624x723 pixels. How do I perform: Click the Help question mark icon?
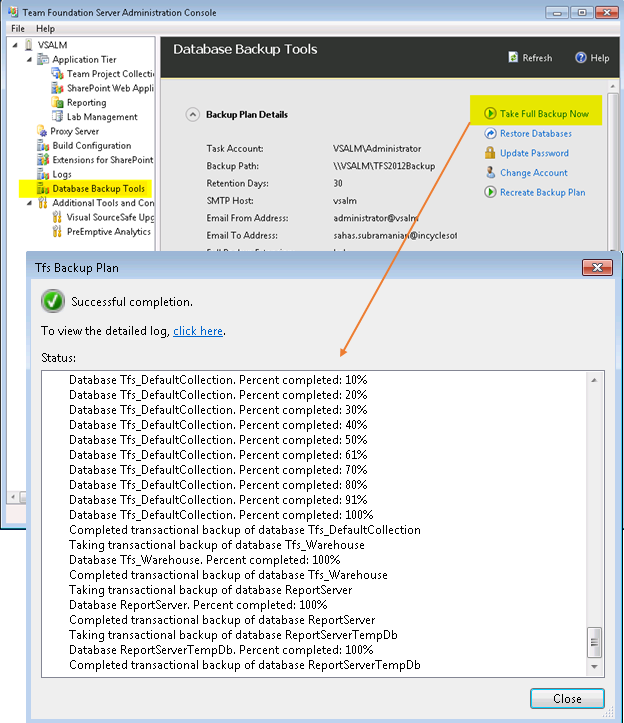point(580,58)
